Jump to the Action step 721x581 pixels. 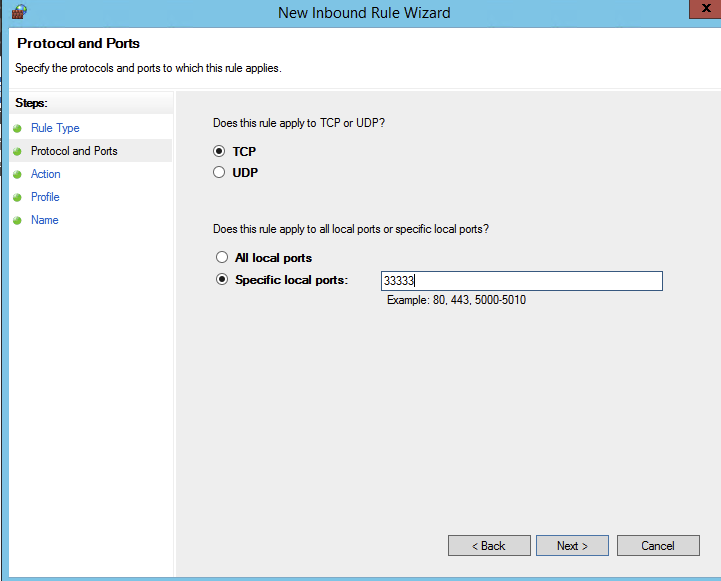(46, 174)
